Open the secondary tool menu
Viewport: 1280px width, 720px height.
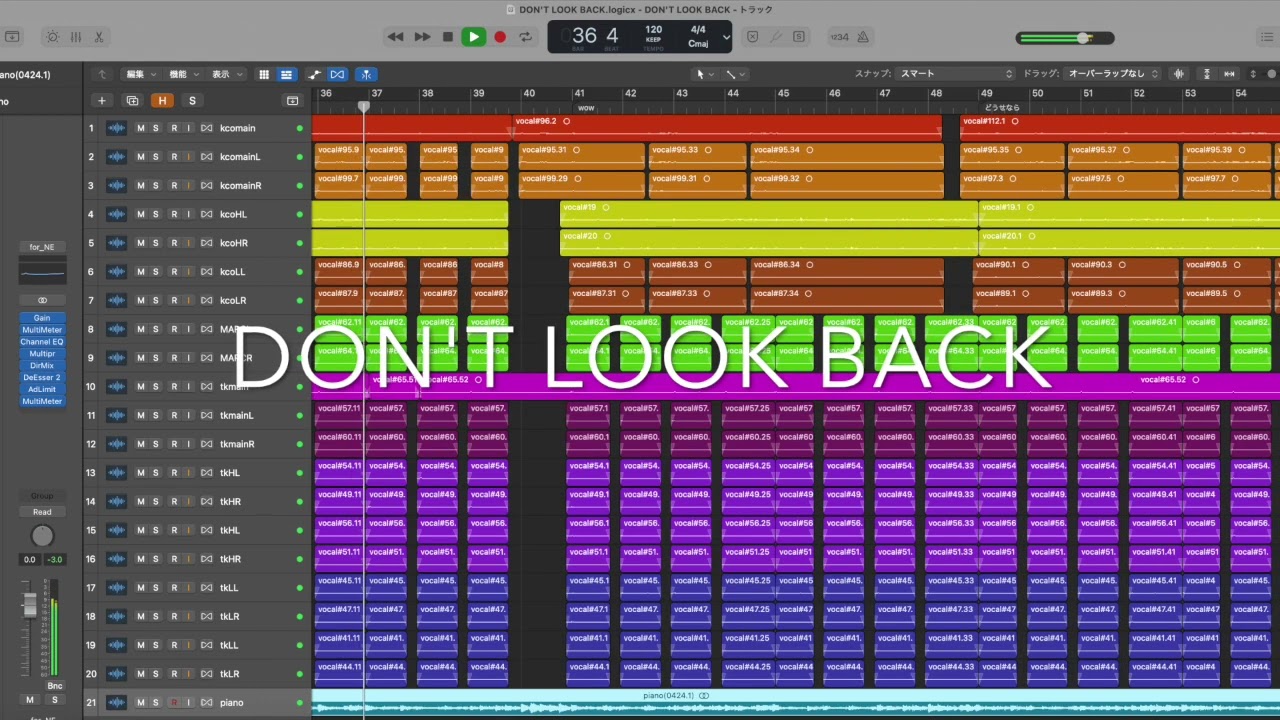tap(735, 74)
